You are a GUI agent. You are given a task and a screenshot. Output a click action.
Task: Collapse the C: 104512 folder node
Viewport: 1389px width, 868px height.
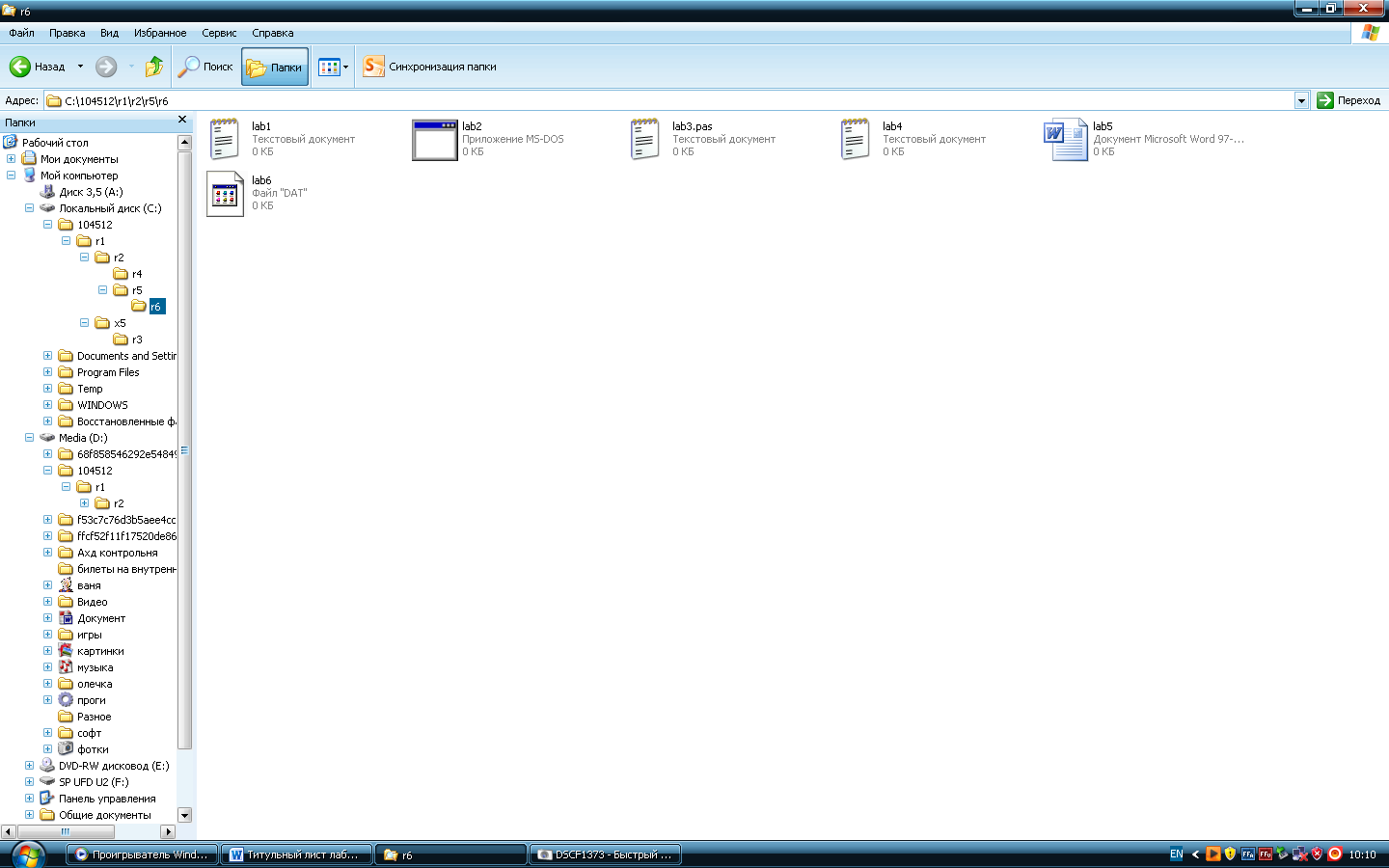[47, 225]
